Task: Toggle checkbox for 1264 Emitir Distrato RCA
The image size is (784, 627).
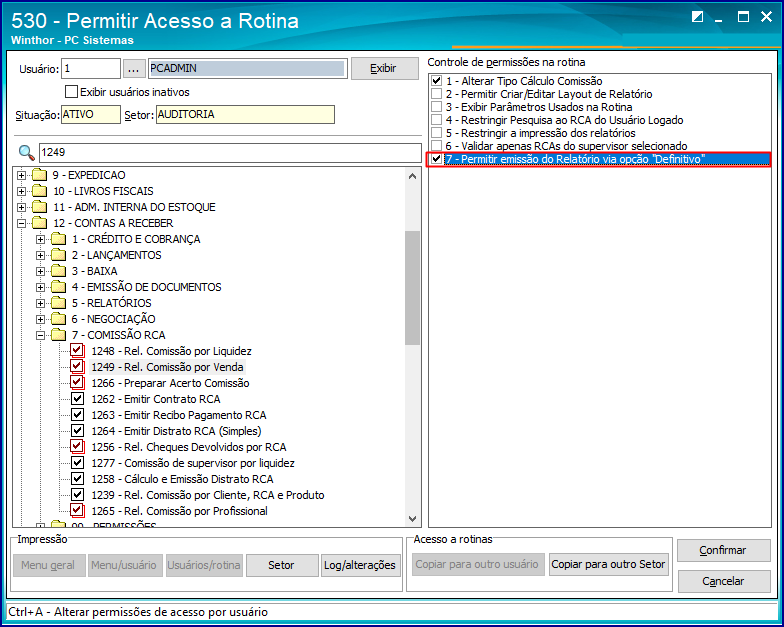Action: (x=77, y=430)
